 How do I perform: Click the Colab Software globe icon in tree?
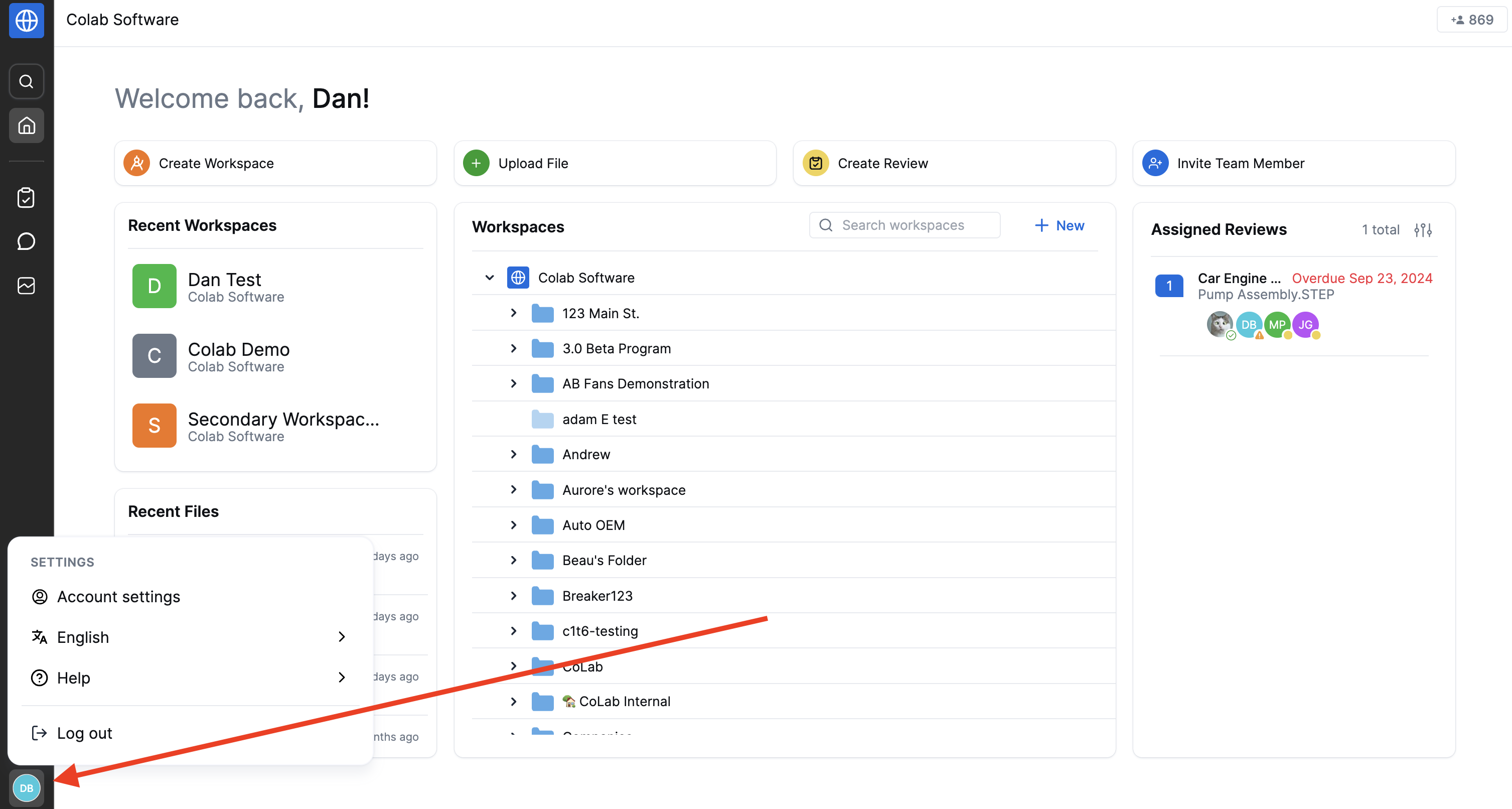[518, 278]
